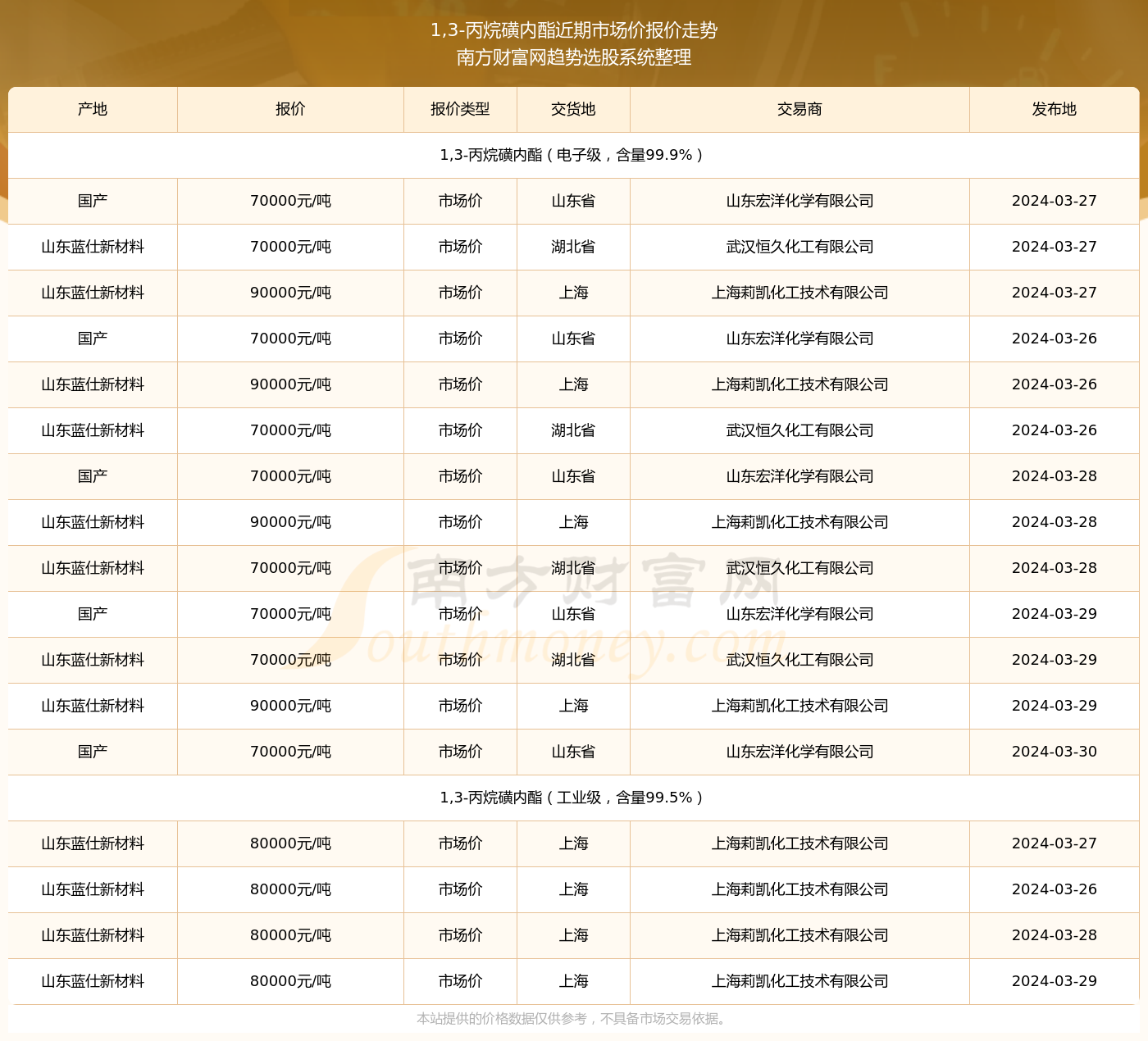Click 山东宏洋化学有限公司 in the 2024-03-29 row
1148x1041 pixels.
799,614
